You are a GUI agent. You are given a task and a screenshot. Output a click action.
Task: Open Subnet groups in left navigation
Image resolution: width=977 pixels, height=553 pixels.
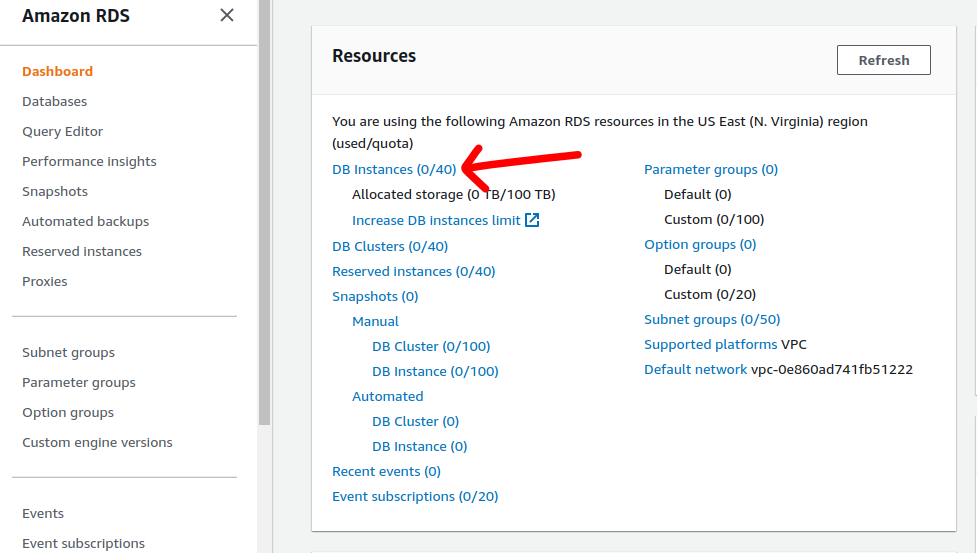click(x=69, y=352)
